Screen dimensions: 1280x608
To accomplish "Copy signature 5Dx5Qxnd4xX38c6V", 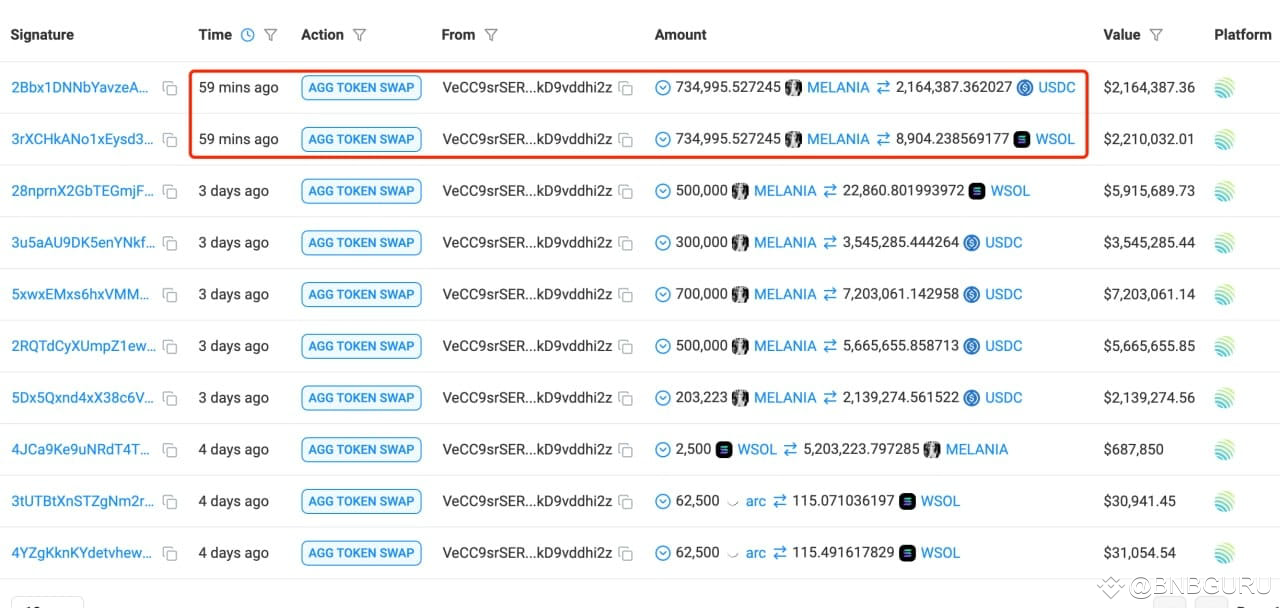I will pyautogui.click(x=170, y=398).
